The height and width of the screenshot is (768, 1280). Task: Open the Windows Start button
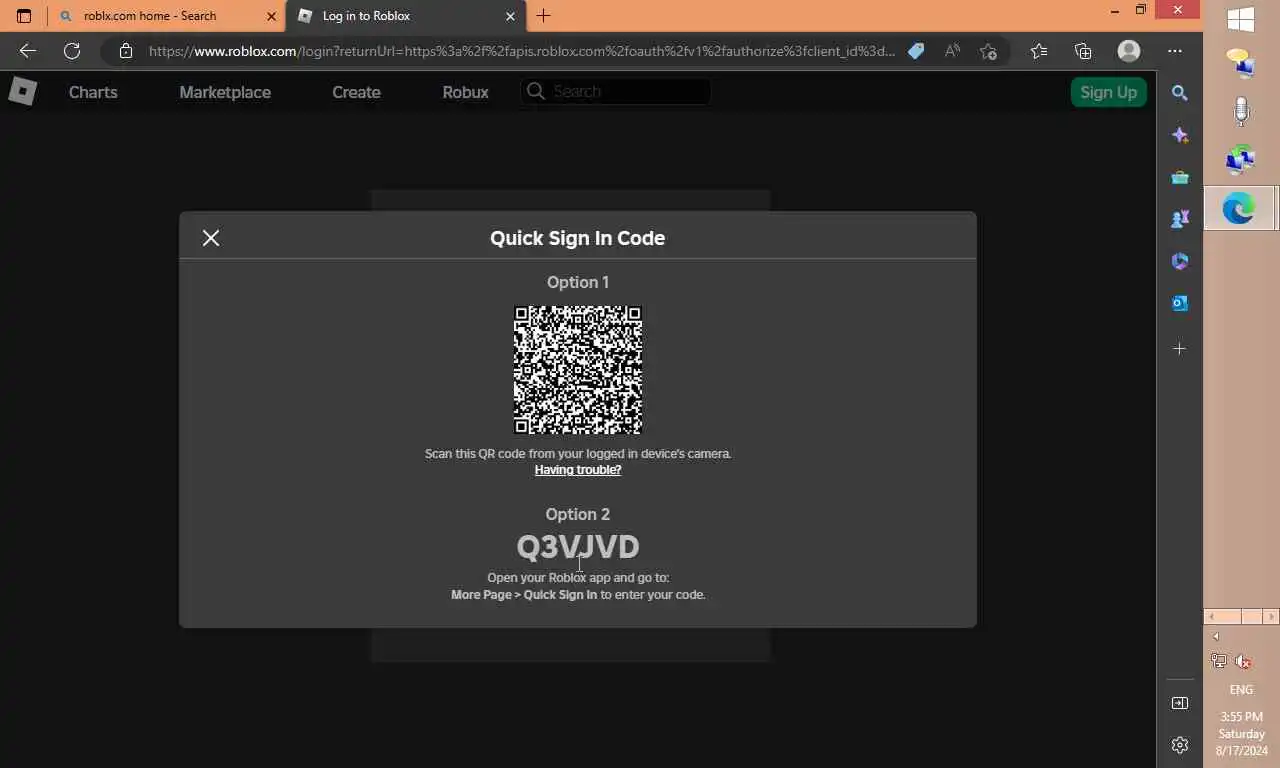(x=1241, y=19)
